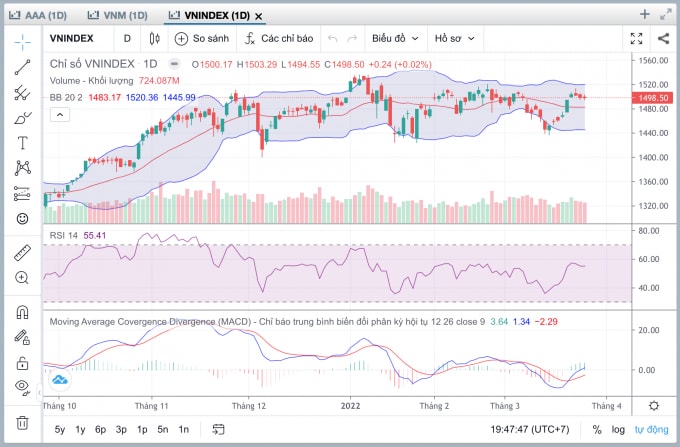
Task: Remove drawings with the trash icon
Action: 22,422
